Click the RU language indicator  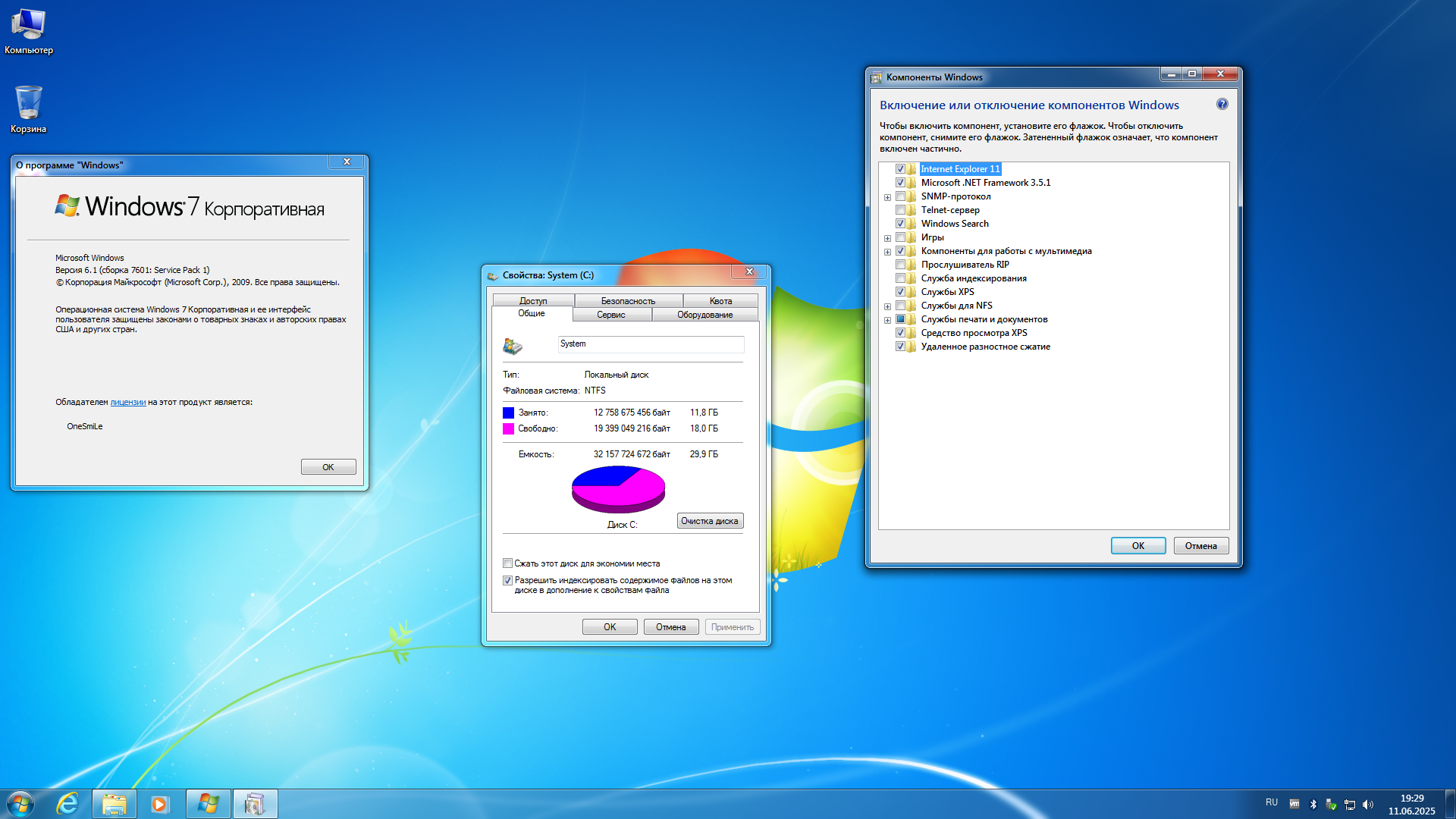[1272, 802]
